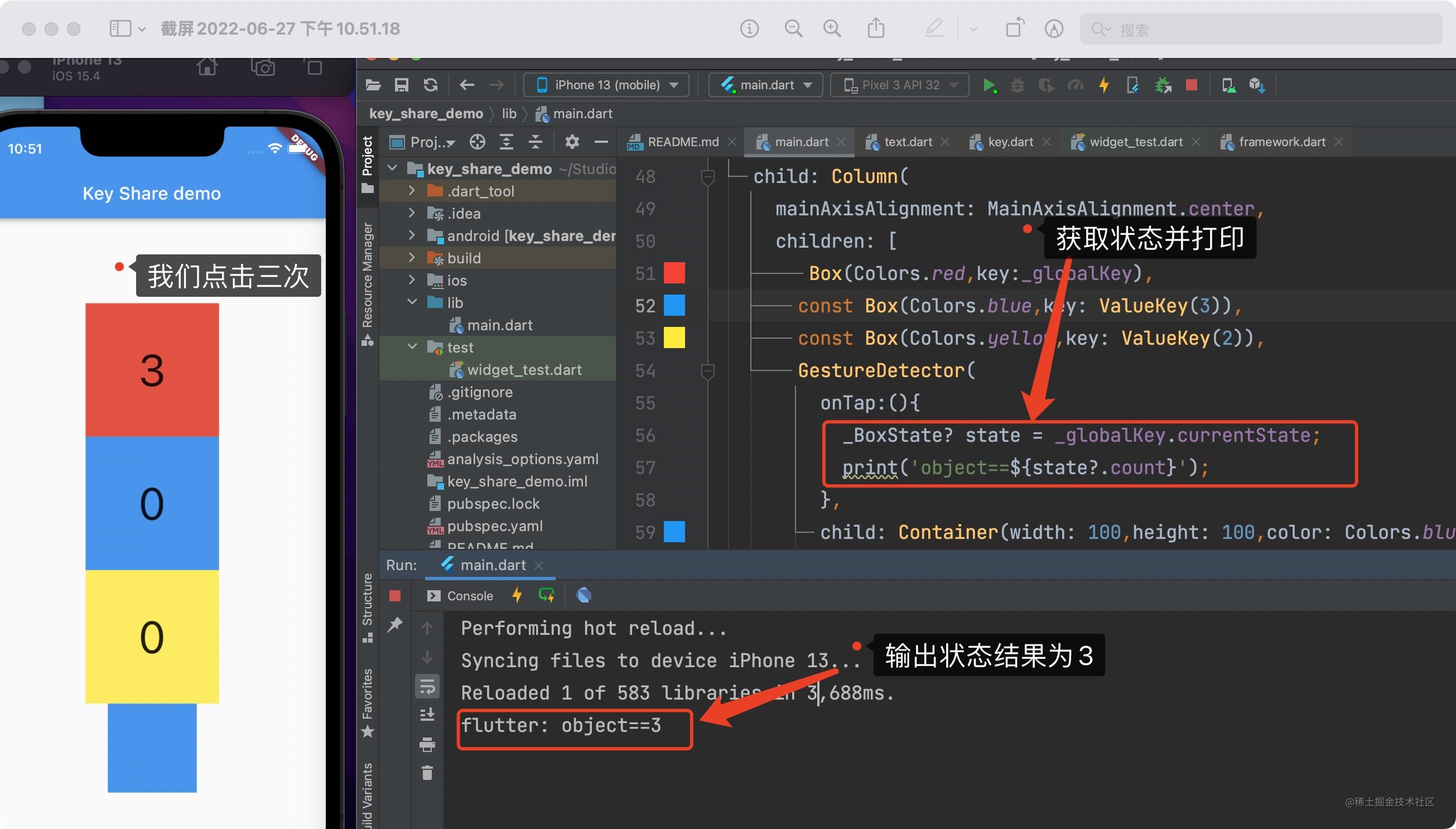Click the red color swatch on line 51
The height and width of the screenshot is (829, 1456).
tap(674, 273)
